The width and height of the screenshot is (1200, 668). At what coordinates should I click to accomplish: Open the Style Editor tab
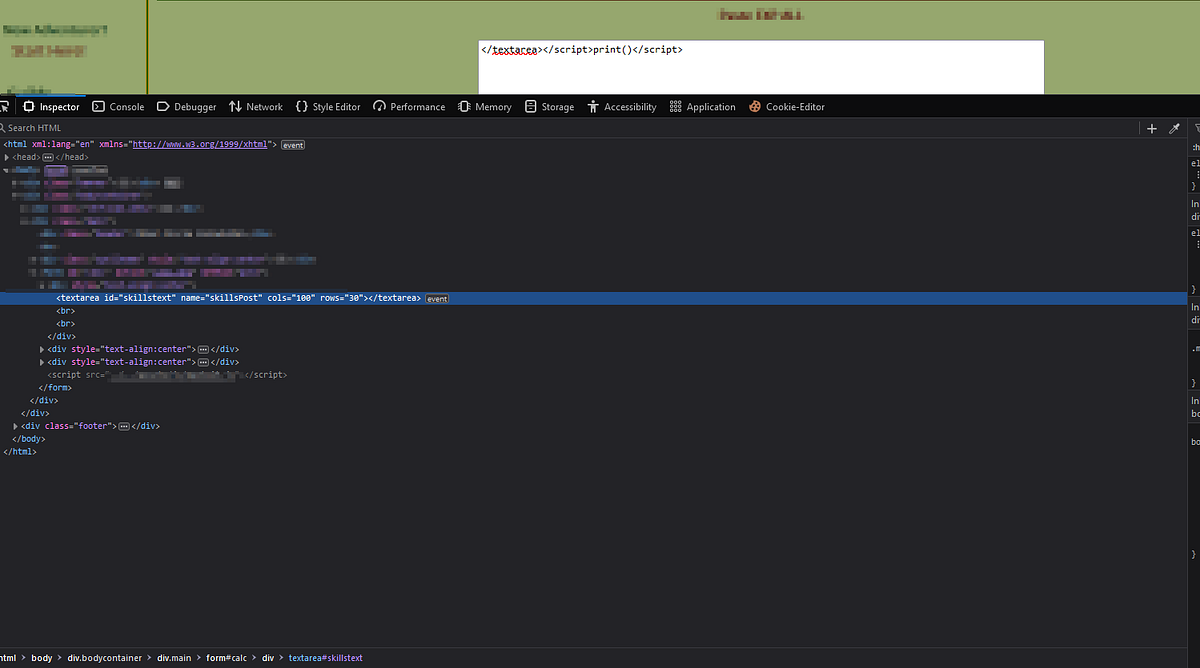coord(328,107)
